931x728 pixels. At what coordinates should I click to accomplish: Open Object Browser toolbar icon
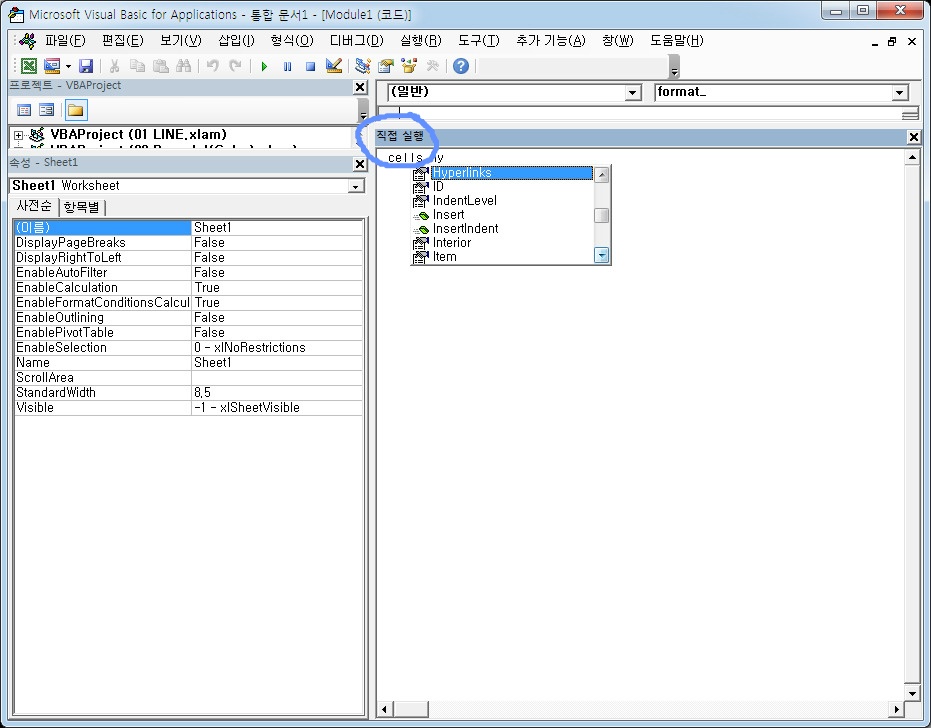pyautogui.click(x=409, y=66)
